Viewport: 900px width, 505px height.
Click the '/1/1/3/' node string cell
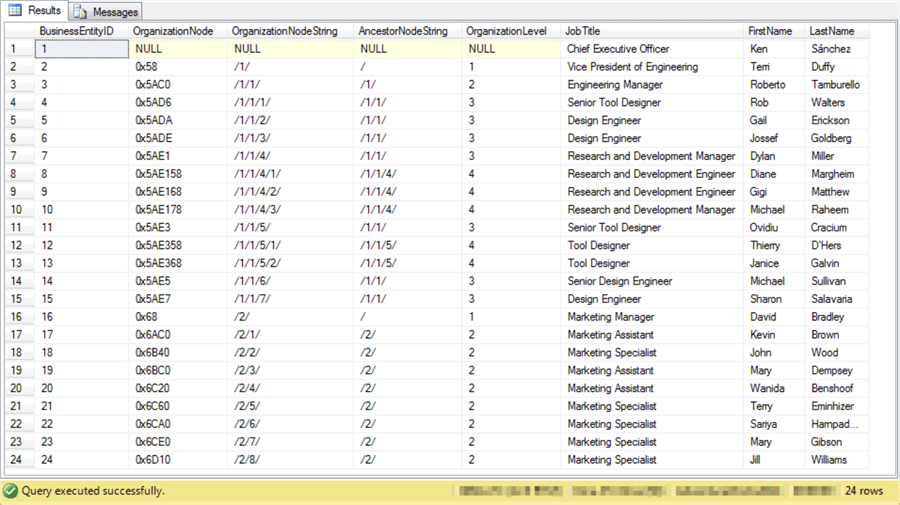(290, 138)
